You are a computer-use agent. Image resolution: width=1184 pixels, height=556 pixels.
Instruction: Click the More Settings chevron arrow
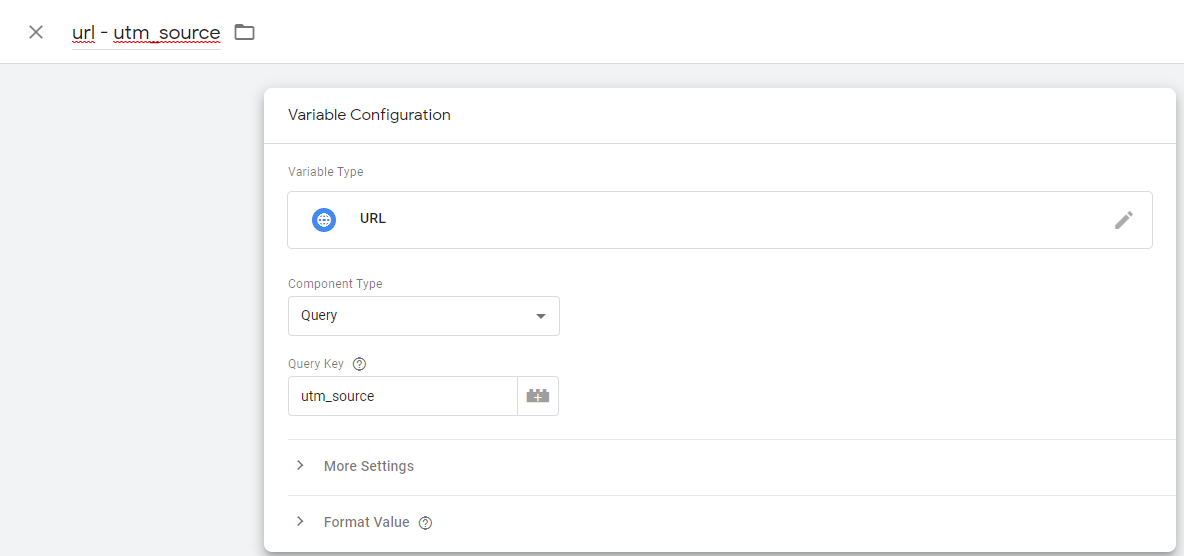click(x=301, y=465)
